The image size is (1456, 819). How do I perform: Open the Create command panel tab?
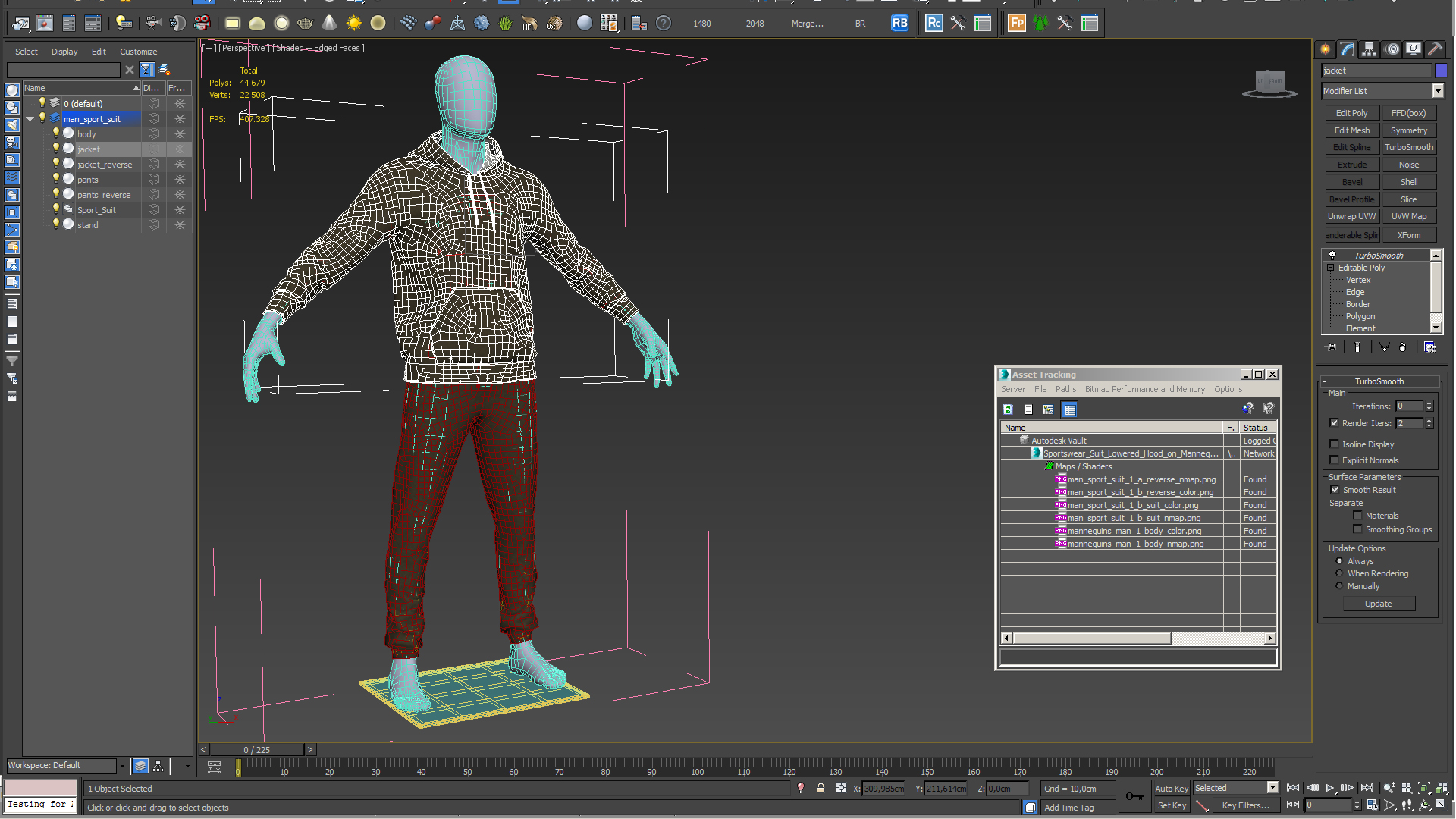click(1326, 49)
